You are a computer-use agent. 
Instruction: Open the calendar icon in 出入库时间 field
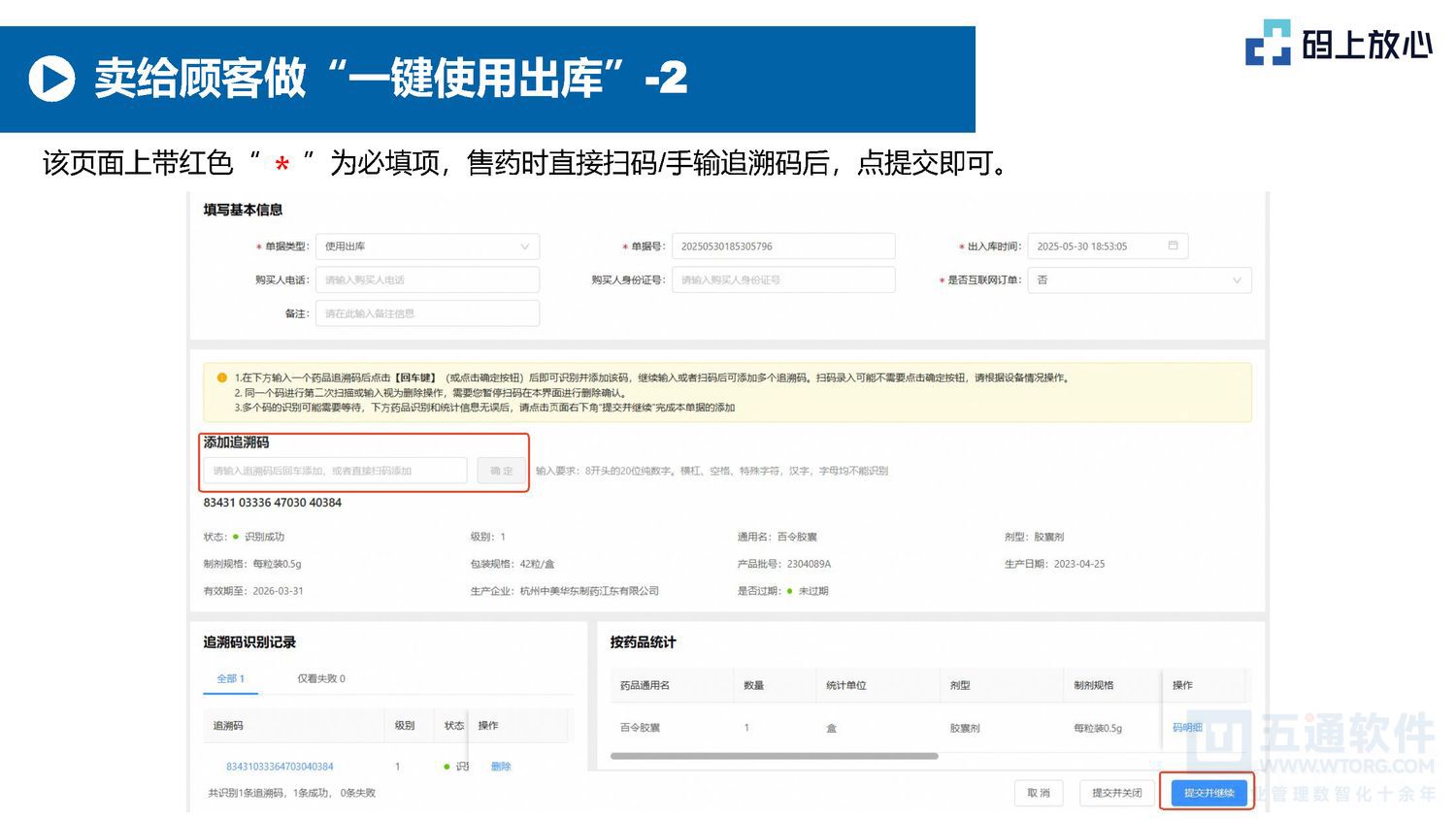tap(1175, 246)
